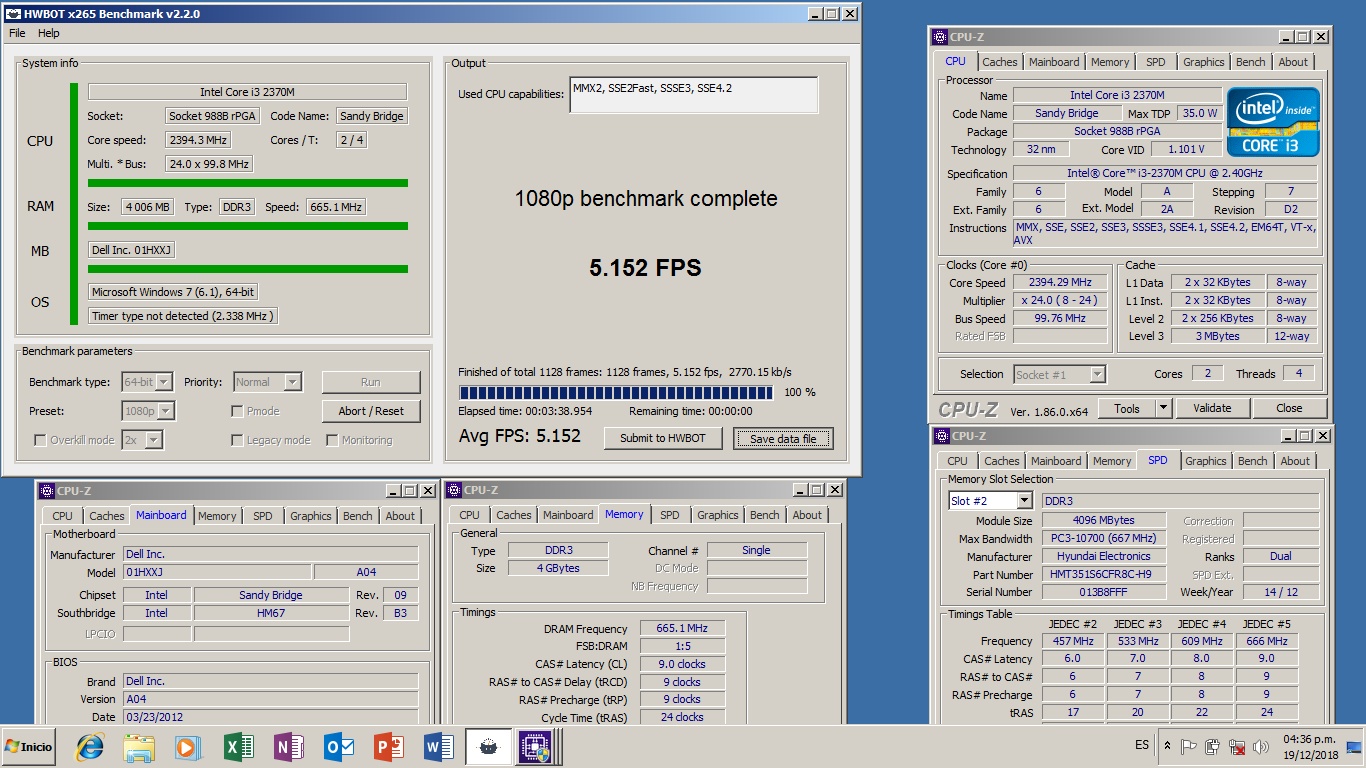Open SPD tab in Mainboard CPU-Z window
This screenshot has width=1366, height=768.
pos(262,516)
